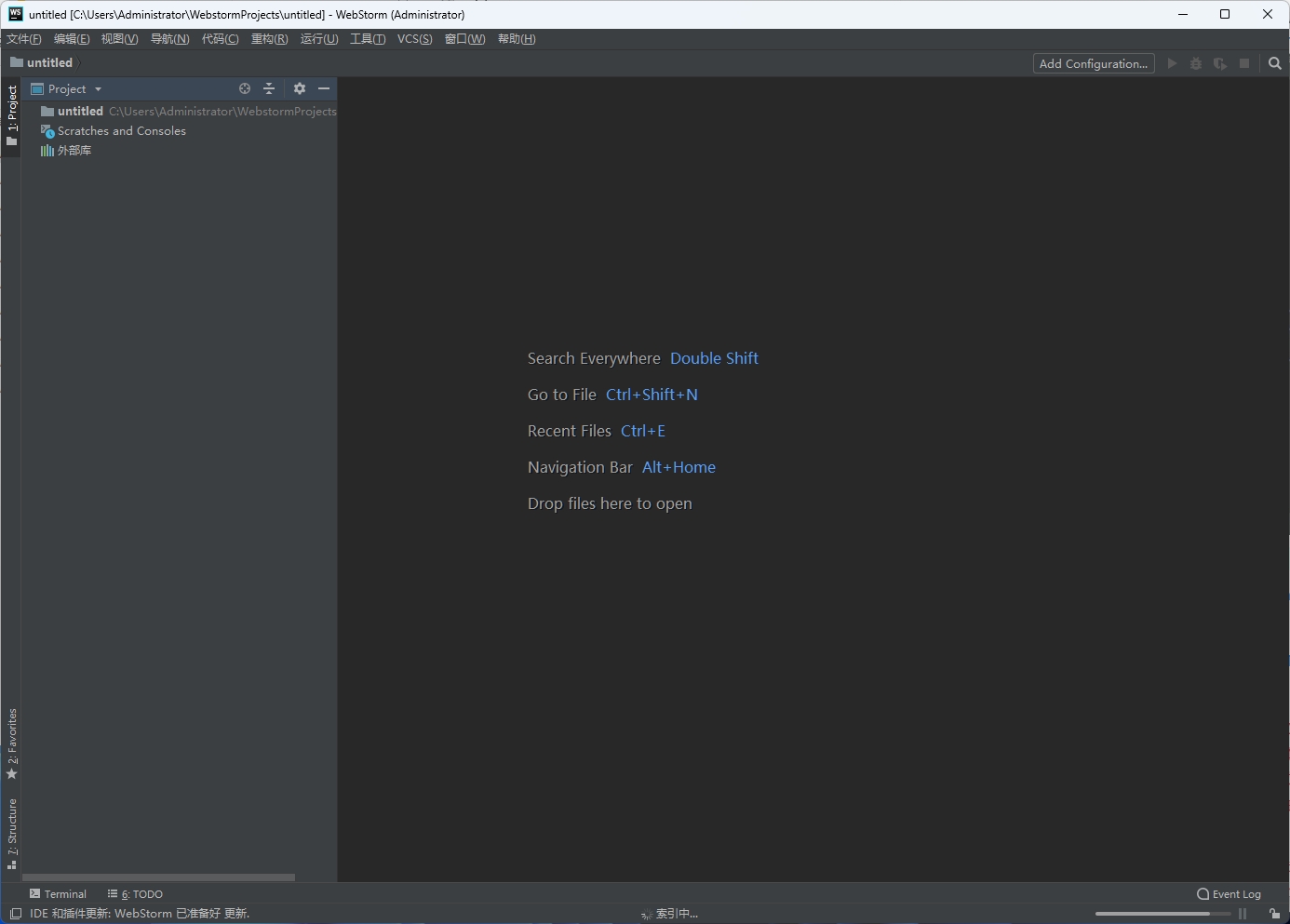1290x924 pixels.
Task: Click the Add Configuration button
Action: 1093,63
